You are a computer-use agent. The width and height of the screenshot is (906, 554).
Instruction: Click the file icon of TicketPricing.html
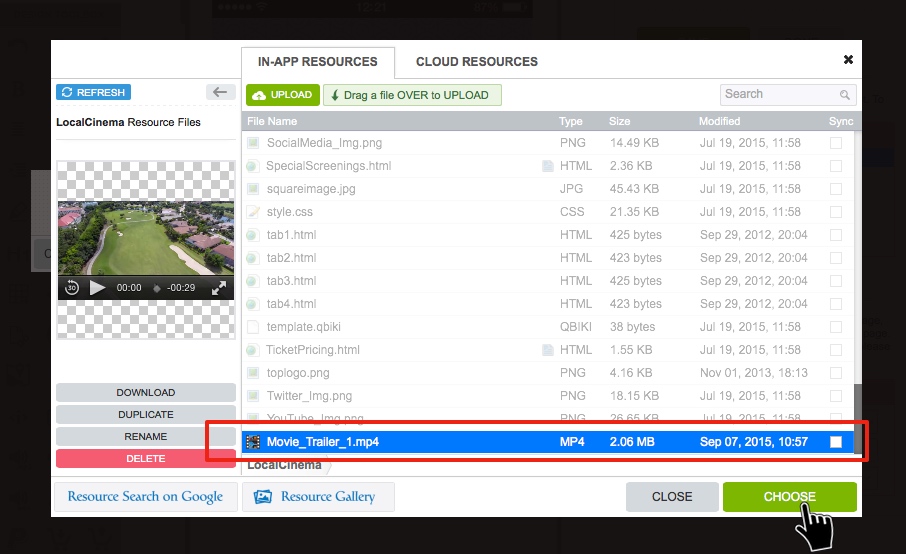pyautogui.click(x=252, y=349)
